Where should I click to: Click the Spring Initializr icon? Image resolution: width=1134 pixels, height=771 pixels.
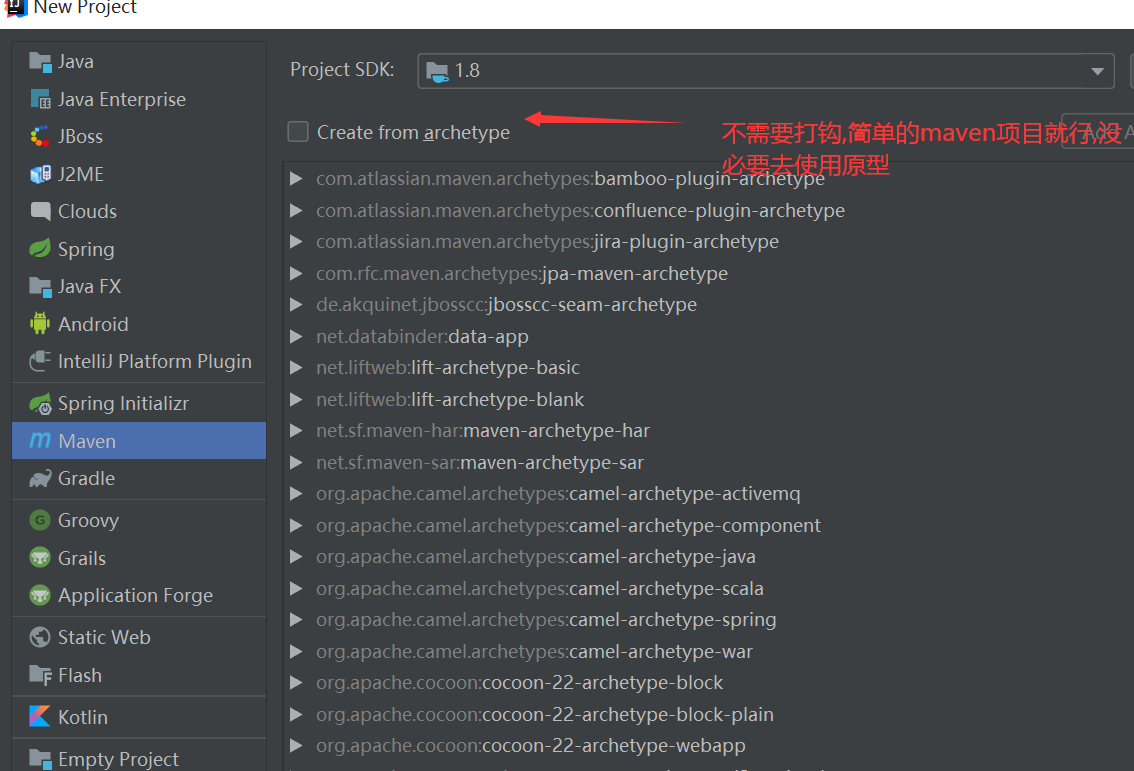[x=40, y=404]
